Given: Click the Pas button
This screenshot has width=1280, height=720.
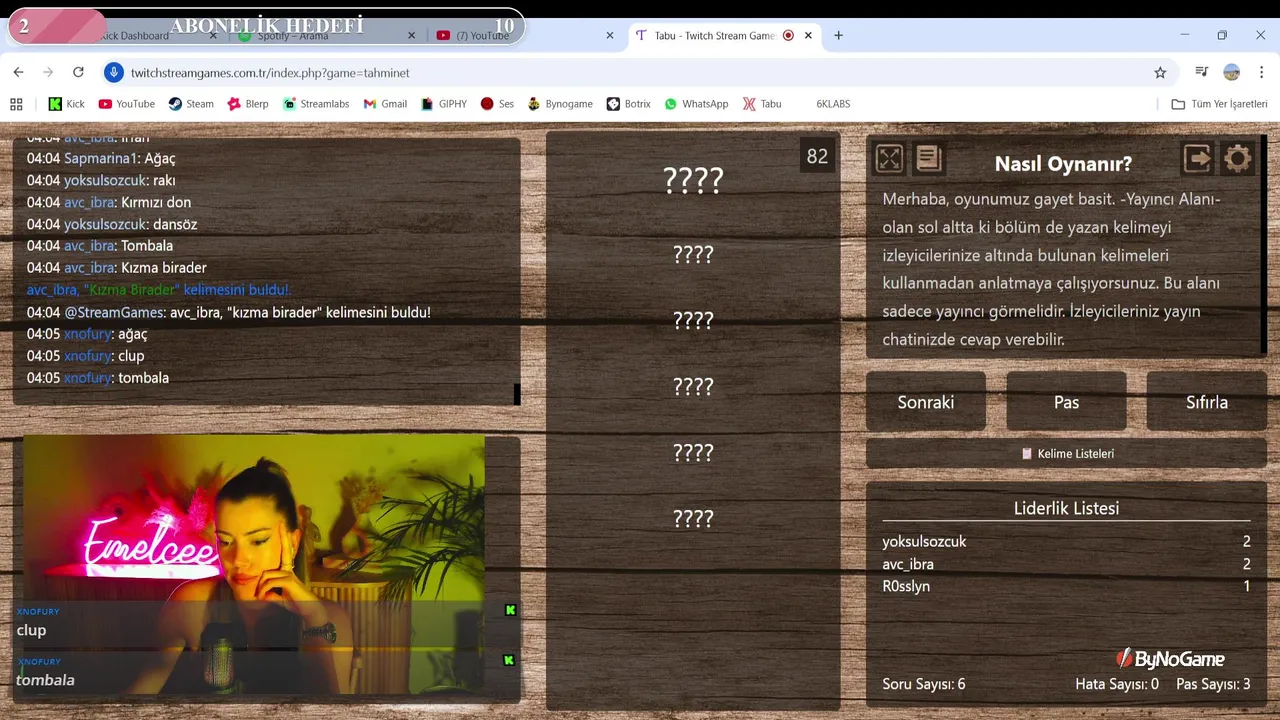Looking at the screenshot, I should (1066, 402).
